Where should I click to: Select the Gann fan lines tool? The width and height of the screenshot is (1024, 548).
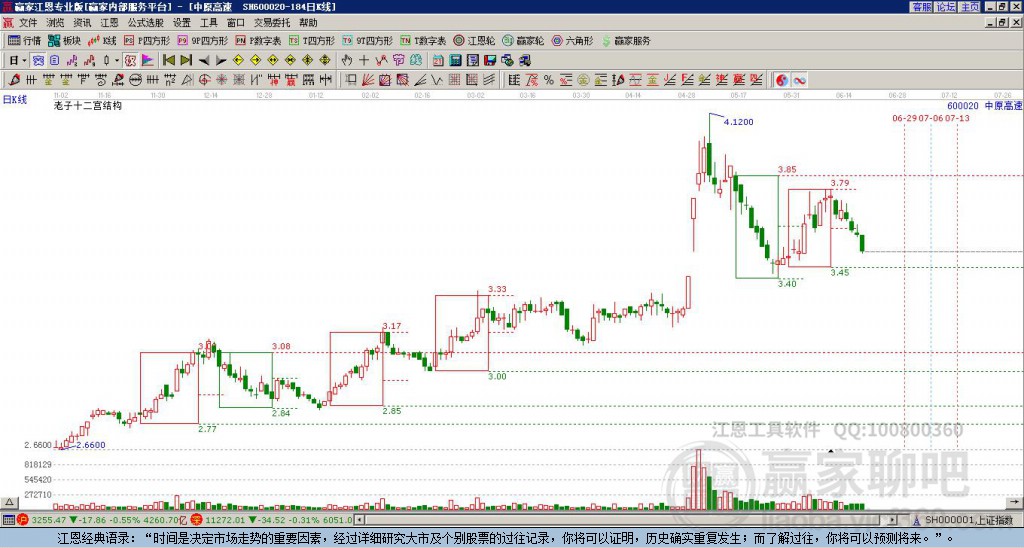(x=368, y=80)
